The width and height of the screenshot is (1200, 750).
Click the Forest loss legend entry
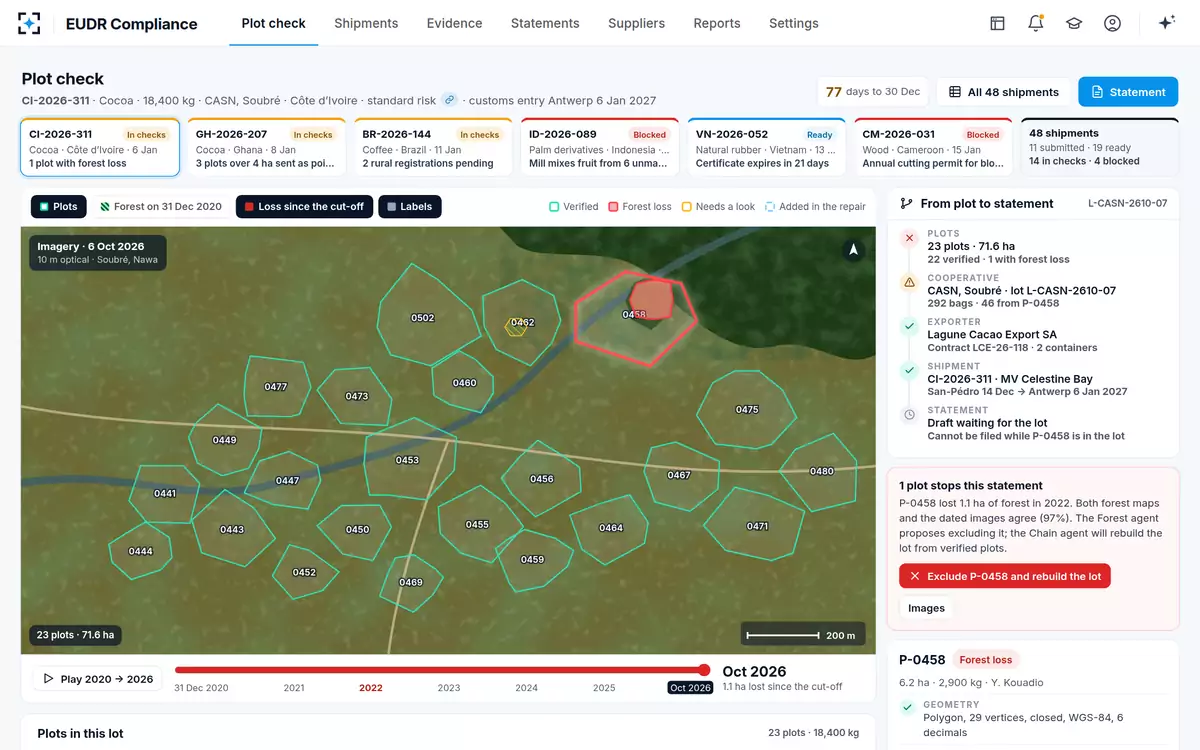point(639,207)
